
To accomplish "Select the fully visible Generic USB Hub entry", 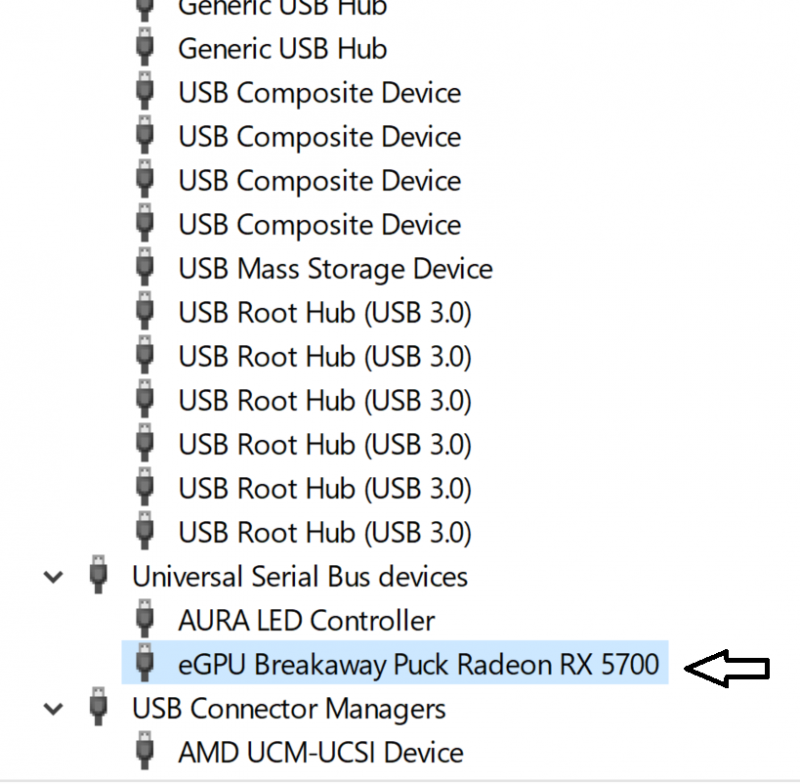I will (282, 49).
